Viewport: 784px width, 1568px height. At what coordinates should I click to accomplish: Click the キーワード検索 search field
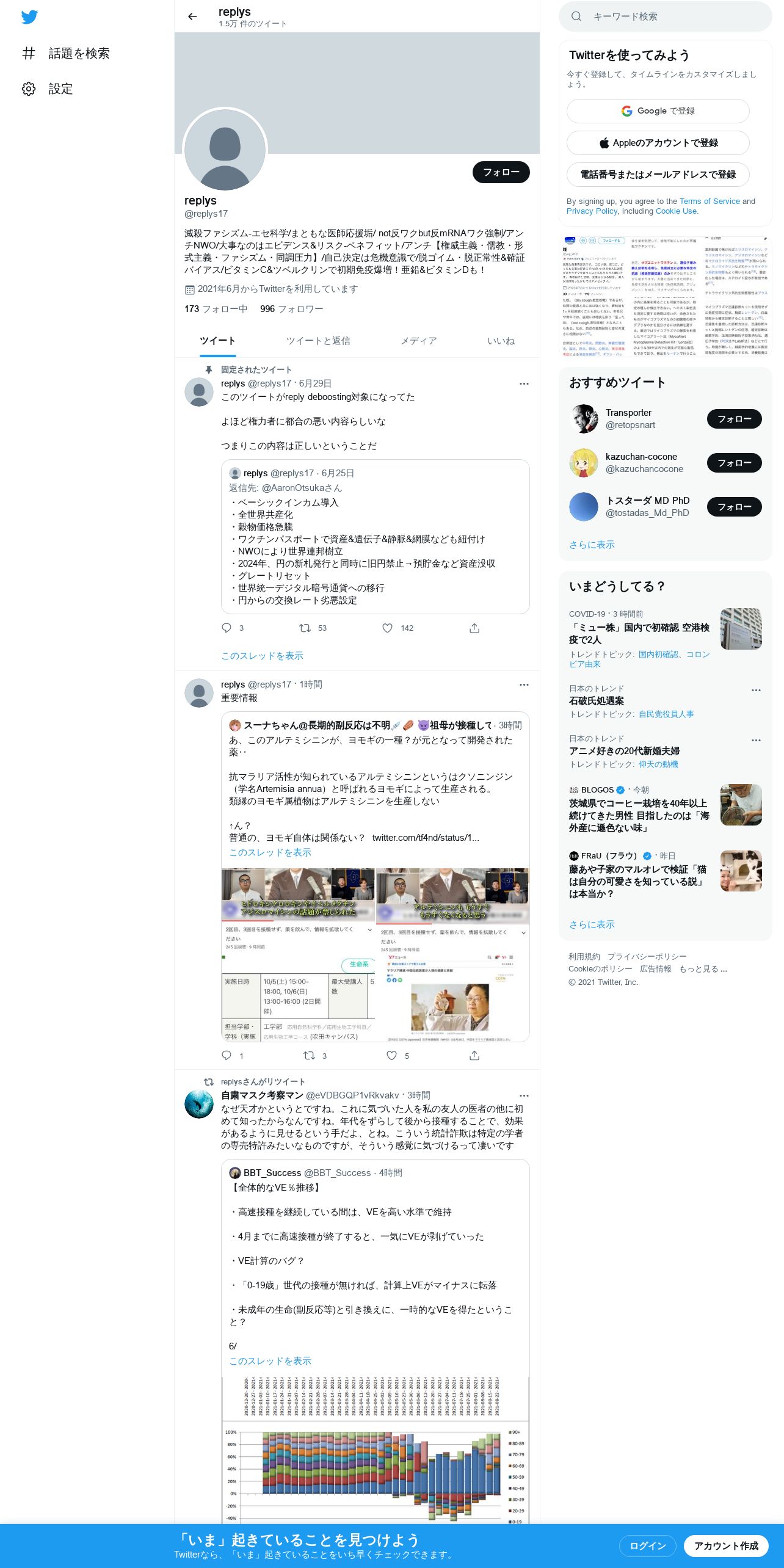(666, 16)
